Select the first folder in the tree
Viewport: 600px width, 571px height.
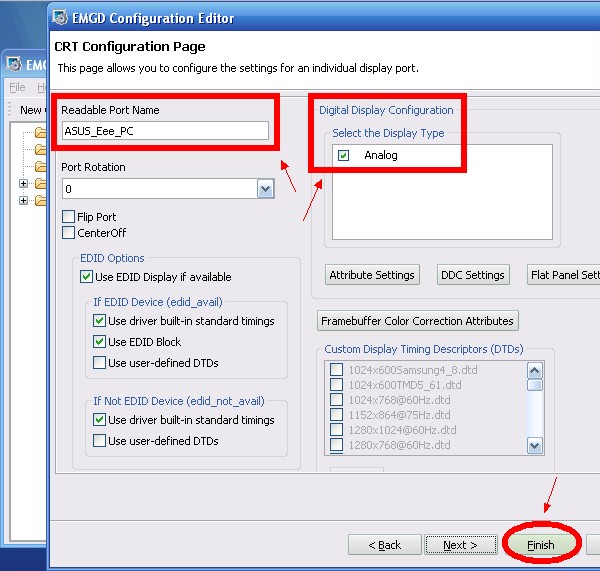click(x=40, y=132)
